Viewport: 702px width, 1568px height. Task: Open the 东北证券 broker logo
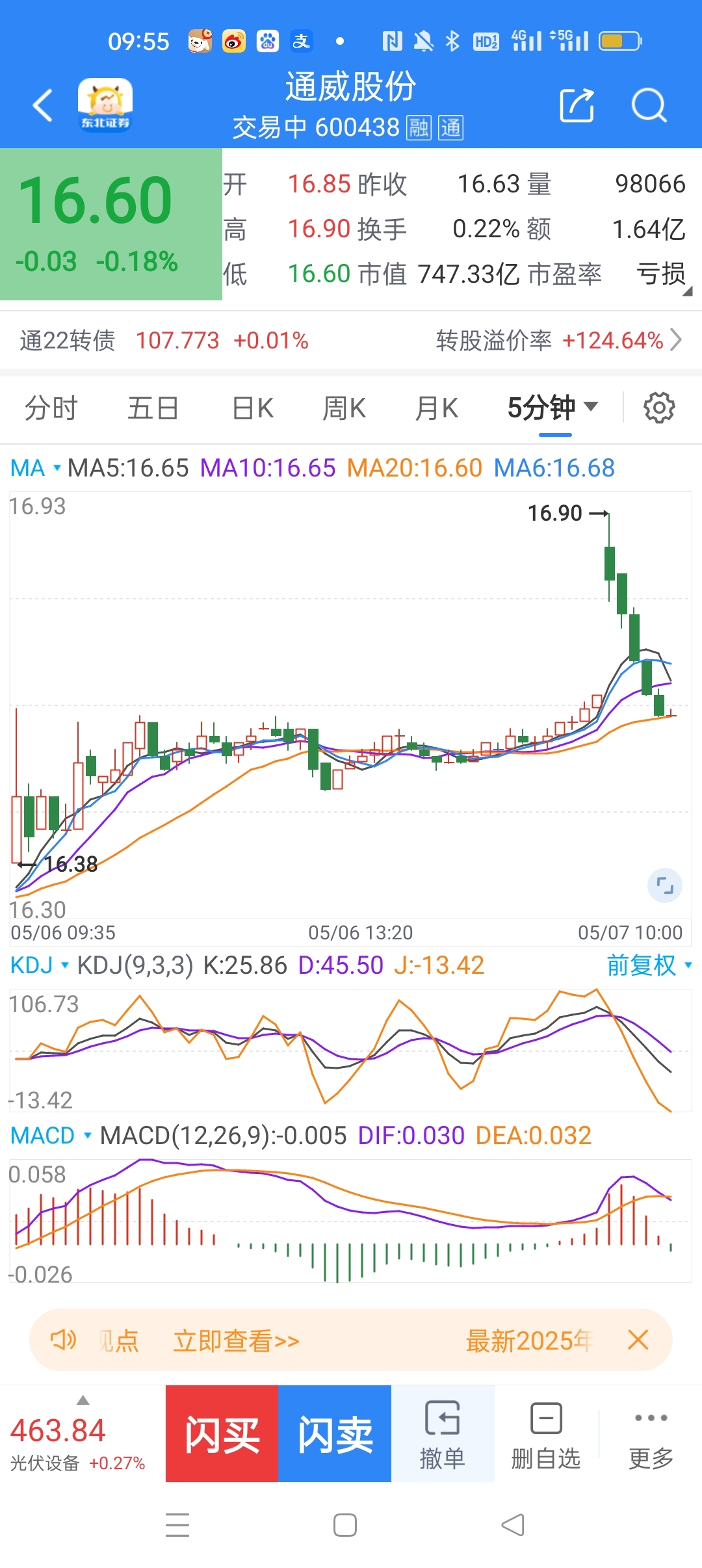tap(105, 105)
